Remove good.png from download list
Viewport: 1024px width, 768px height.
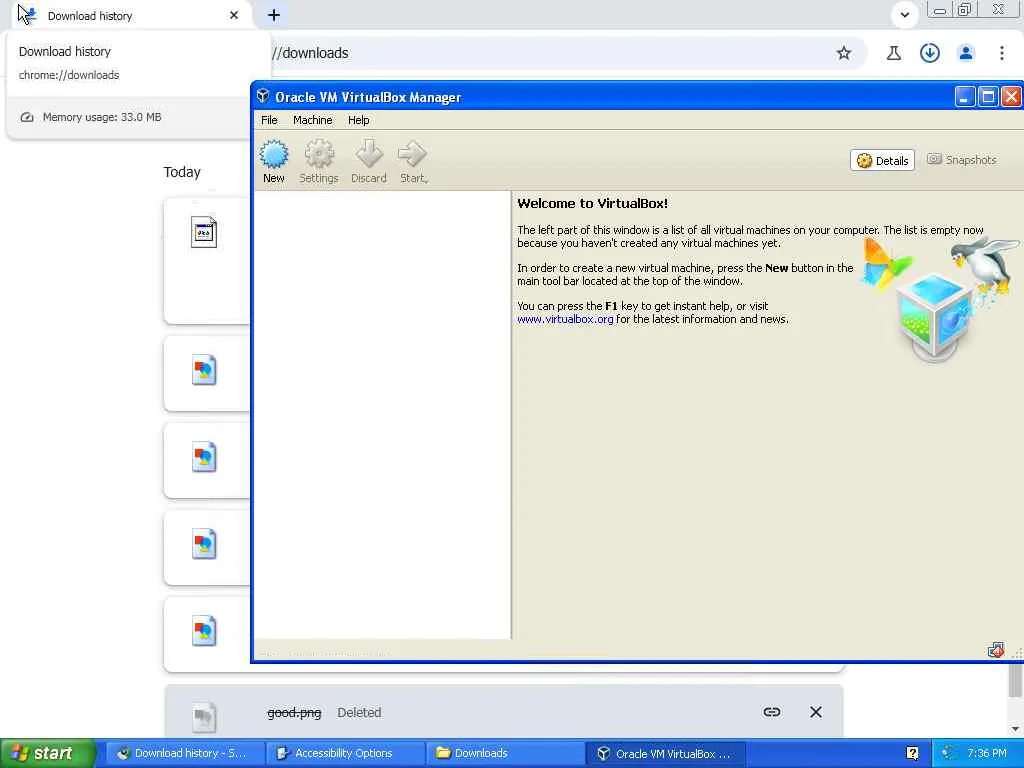(816, 712)
